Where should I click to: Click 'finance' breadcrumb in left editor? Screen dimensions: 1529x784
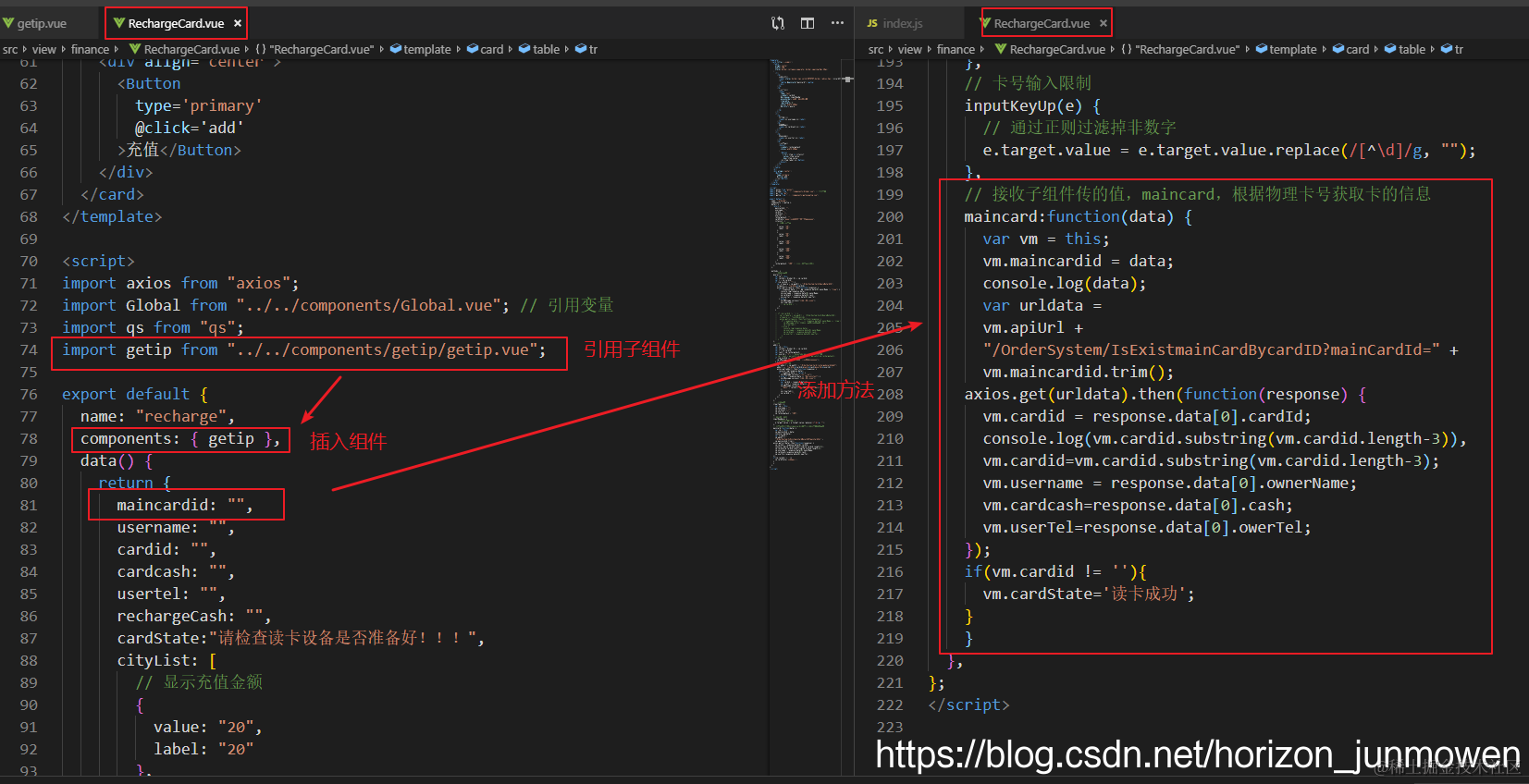click(90, 49)
